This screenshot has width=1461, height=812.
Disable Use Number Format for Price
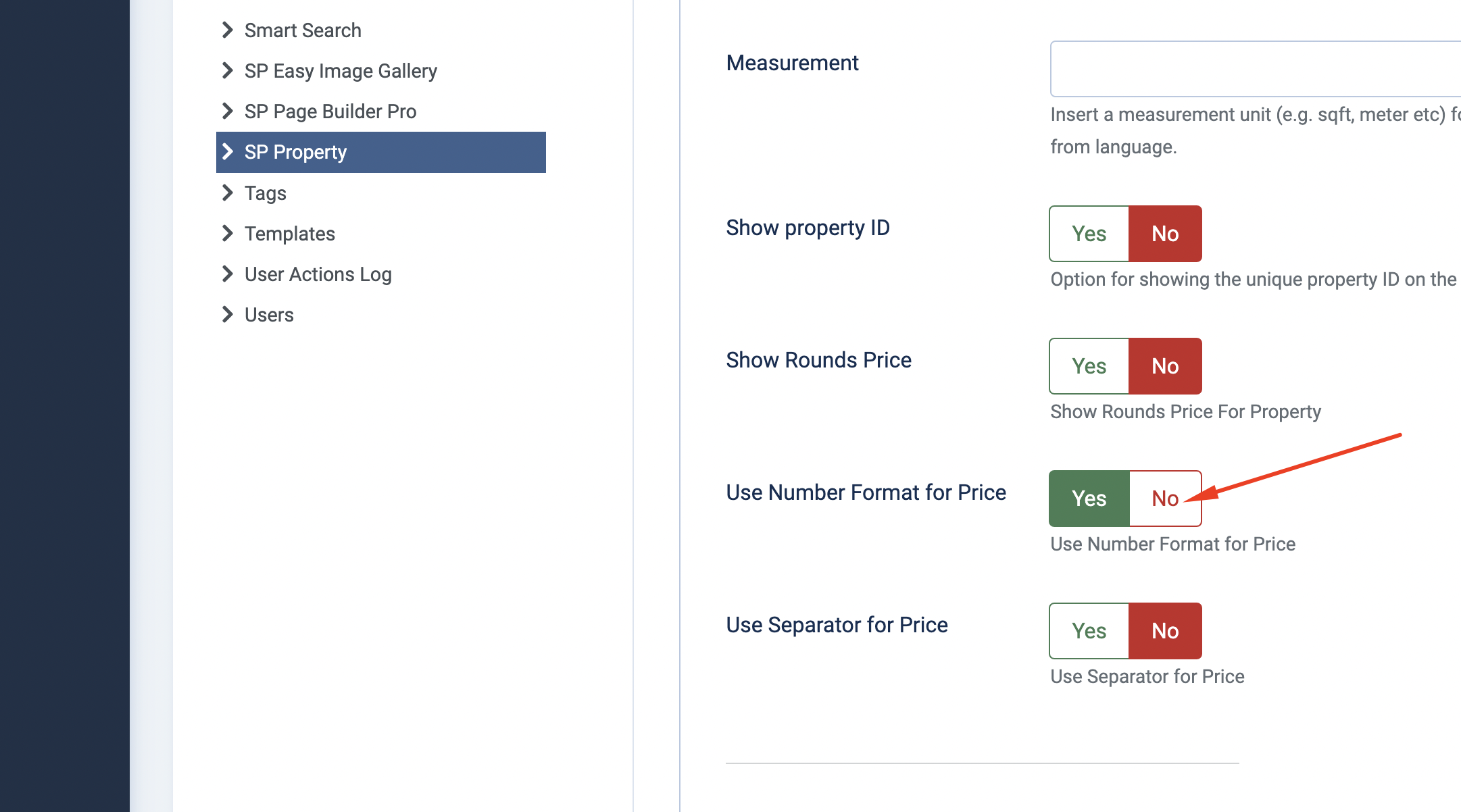pyautogui.click(x=1165, y=499)
